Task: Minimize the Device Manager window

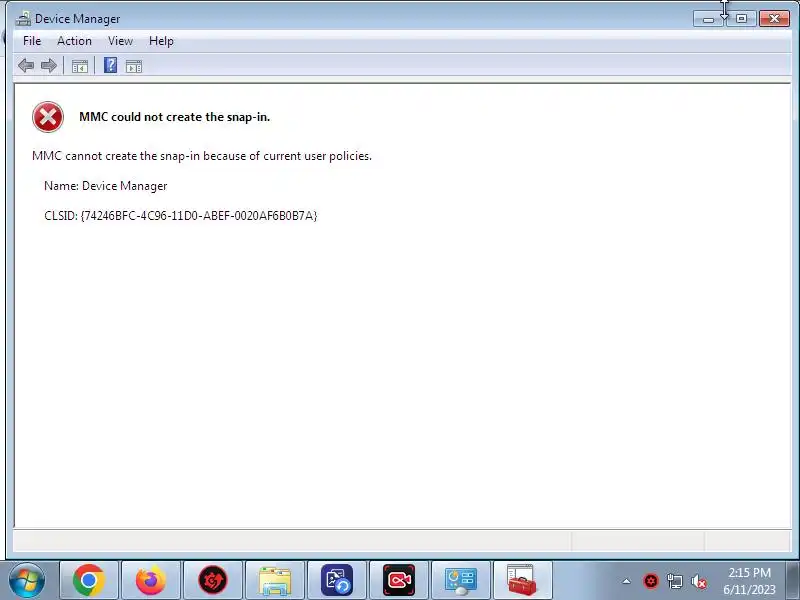Action: 708,19
